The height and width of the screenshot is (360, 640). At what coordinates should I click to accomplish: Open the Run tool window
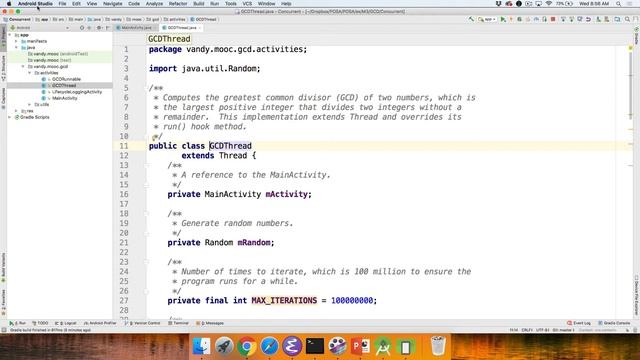coord(18,323)
